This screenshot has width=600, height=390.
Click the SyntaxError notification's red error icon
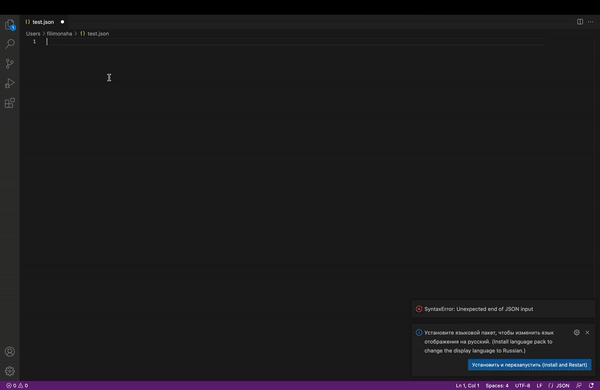click(419, 309)
